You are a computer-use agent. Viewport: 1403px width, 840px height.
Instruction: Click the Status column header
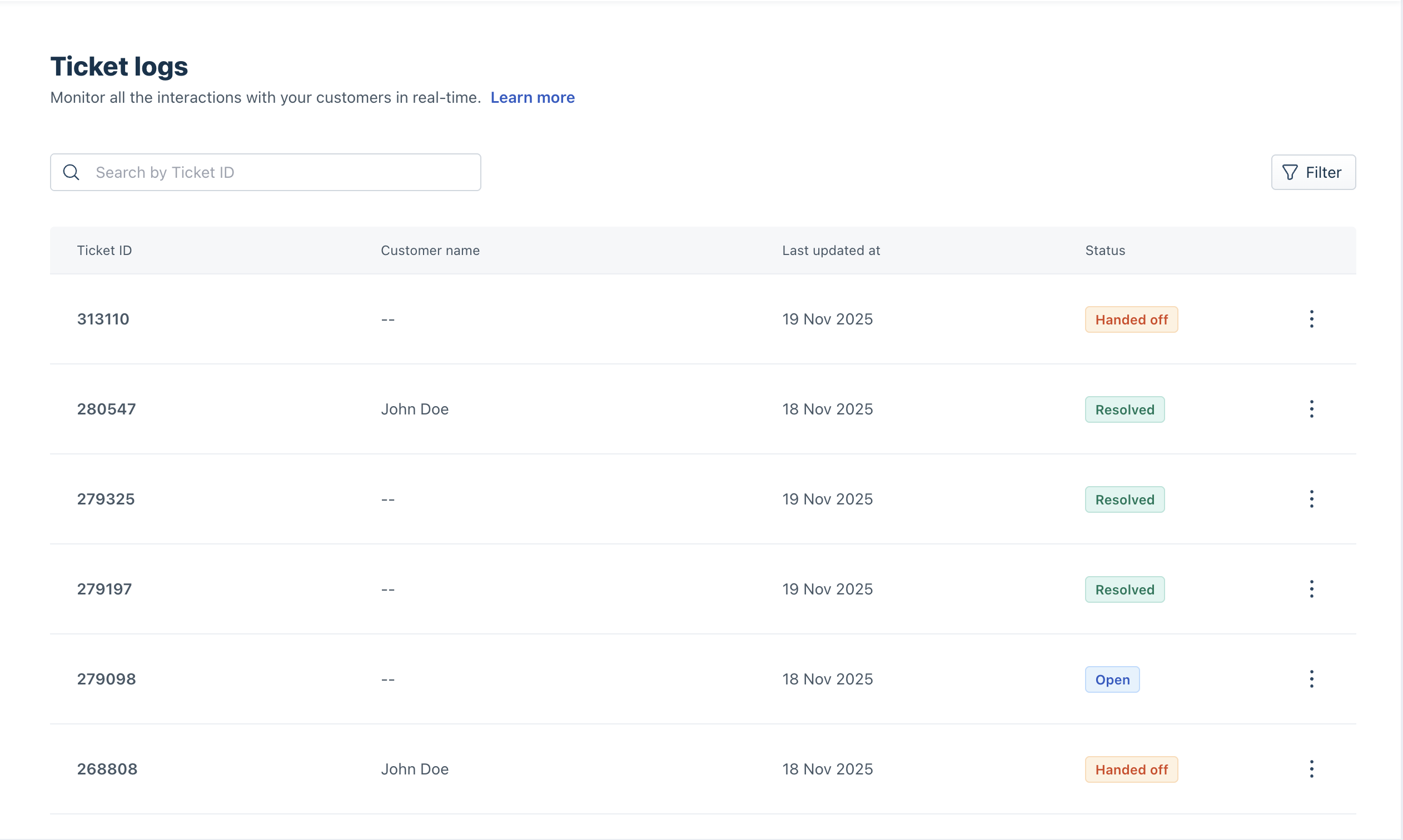coord(1105,251)
